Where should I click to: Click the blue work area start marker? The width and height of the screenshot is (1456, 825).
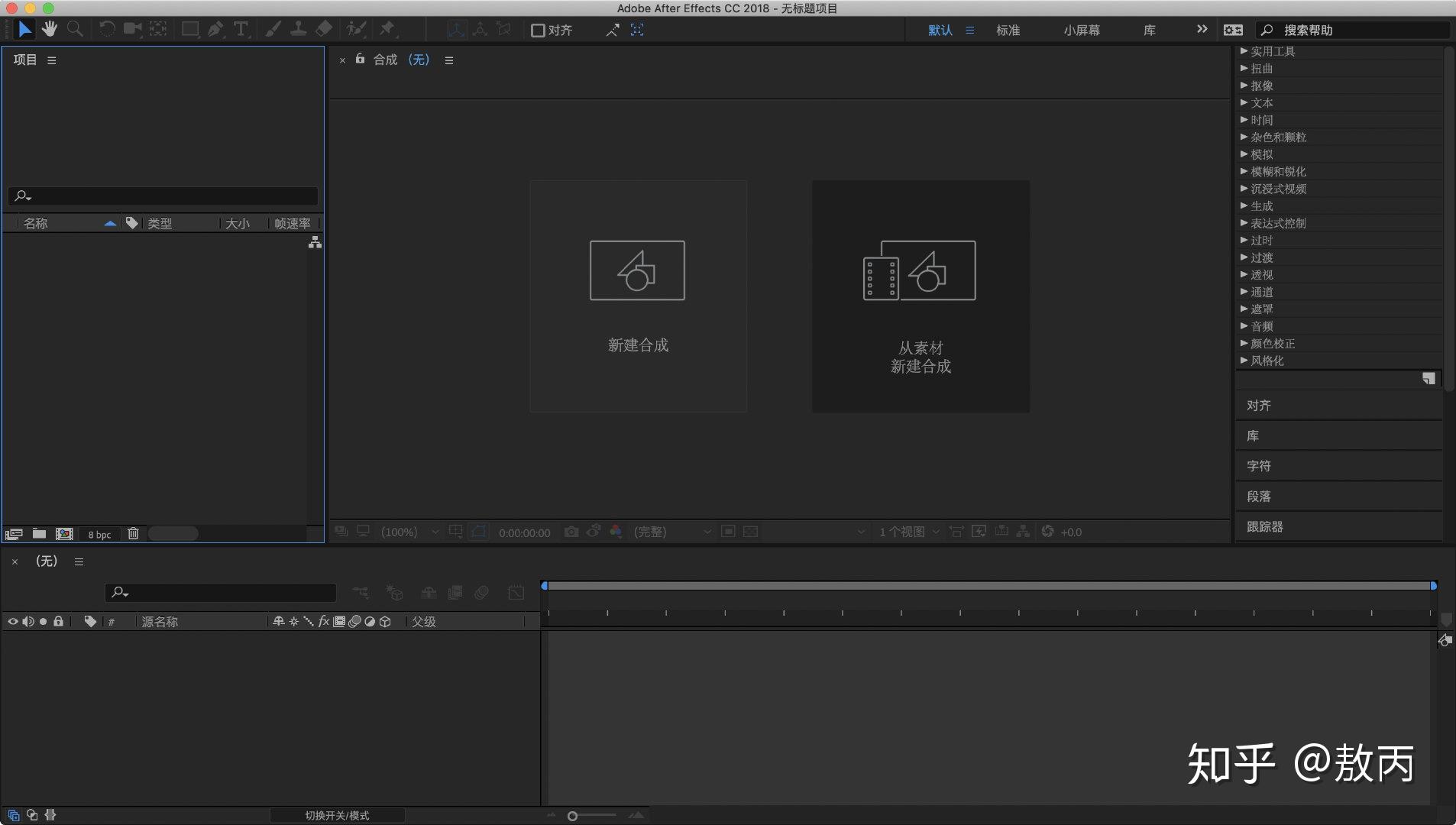544,585
